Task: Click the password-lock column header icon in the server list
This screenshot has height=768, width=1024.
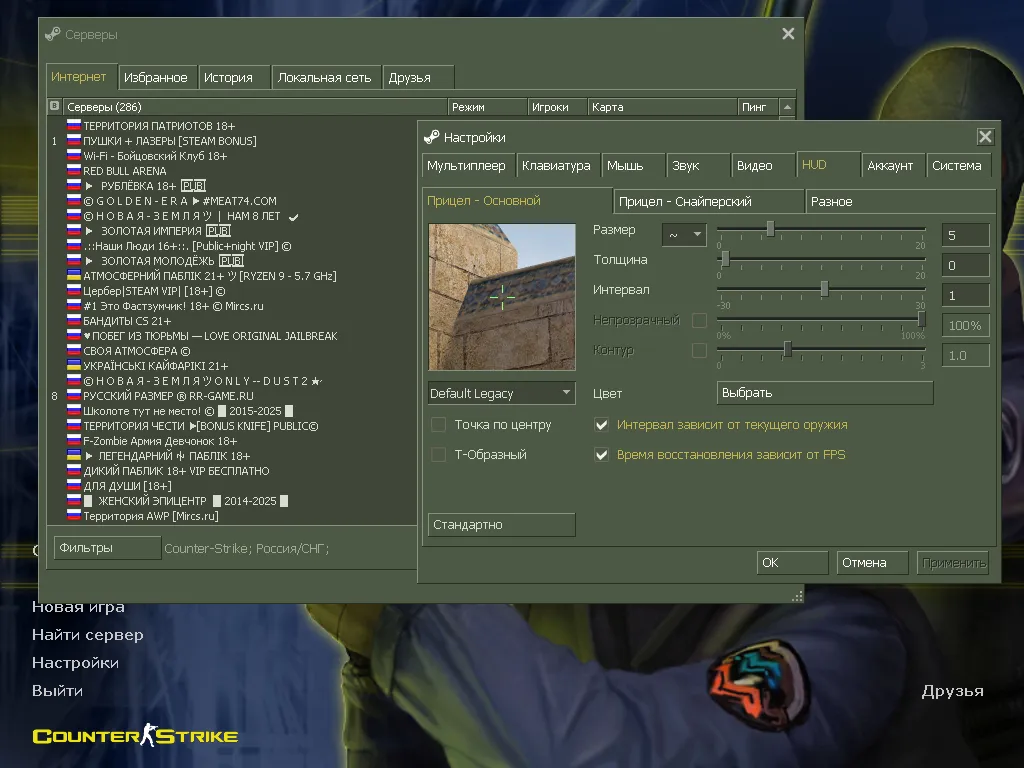Action: (x=55, y=107)
